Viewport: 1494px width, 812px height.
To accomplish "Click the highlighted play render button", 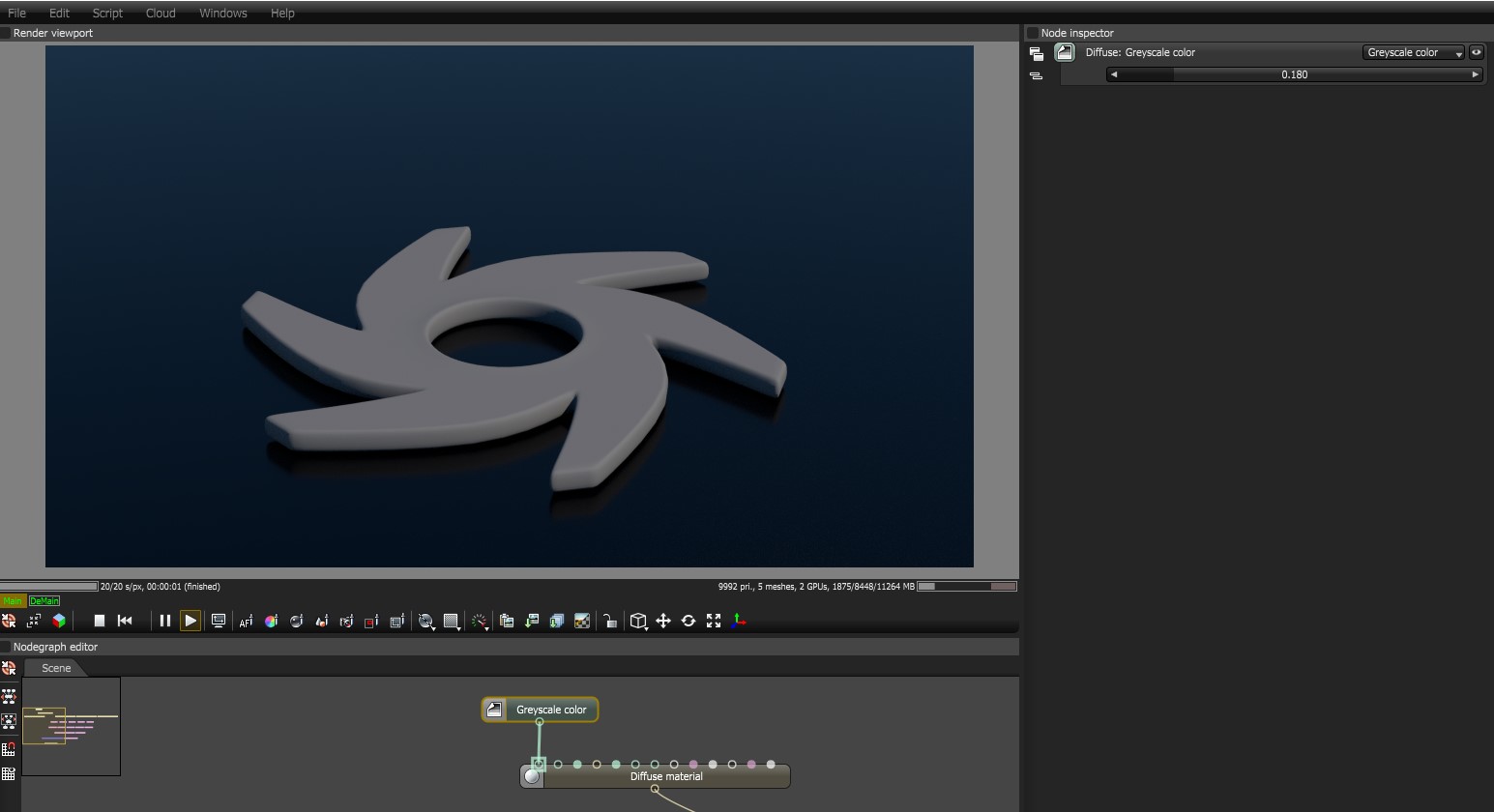I will point(190,621).
